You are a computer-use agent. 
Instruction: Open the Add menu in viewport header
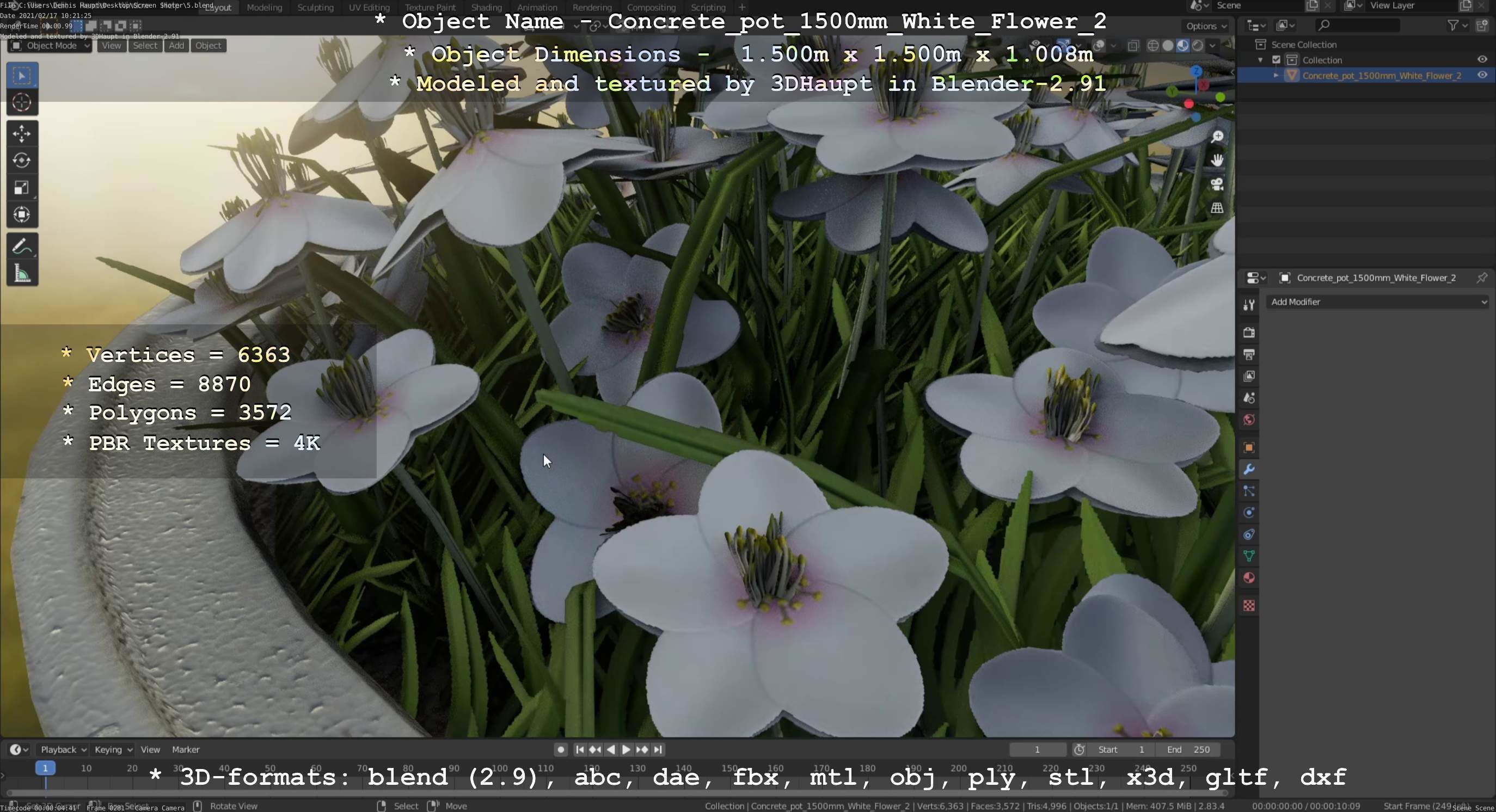click(x=176, y=46)
